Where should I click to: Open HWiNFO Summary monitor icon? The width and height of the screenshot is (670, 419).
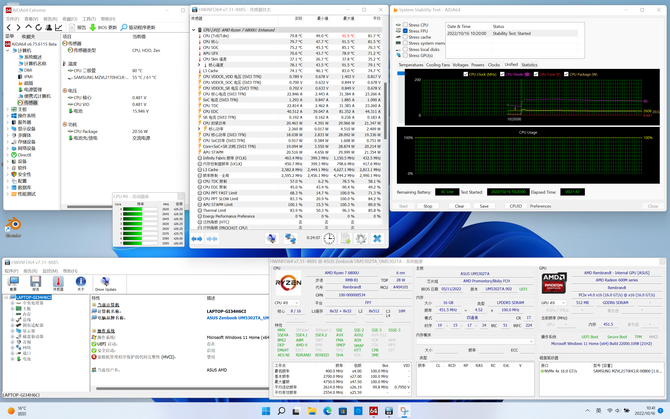pos(13,283)
